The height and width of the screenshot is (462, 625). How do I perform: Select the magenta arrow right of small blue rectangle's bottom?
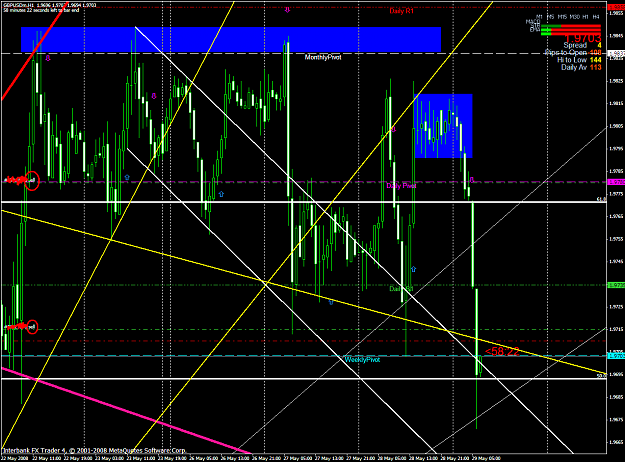472,180
